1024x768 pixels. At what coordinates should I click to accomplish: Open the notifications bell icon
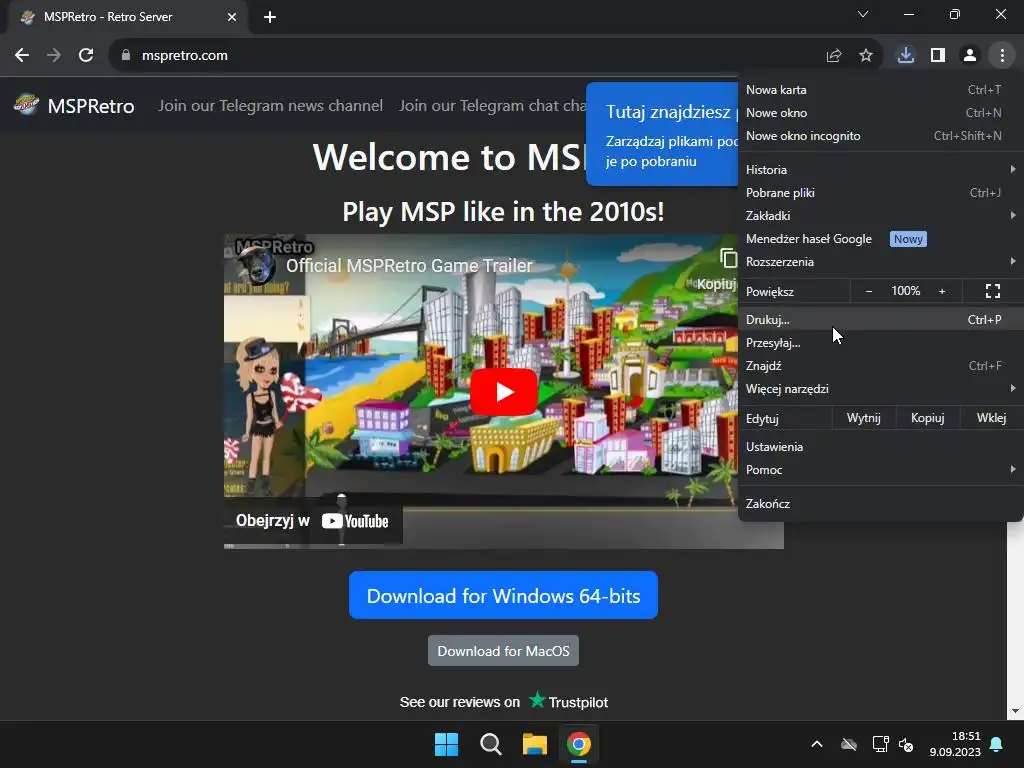tap(997, 744)
